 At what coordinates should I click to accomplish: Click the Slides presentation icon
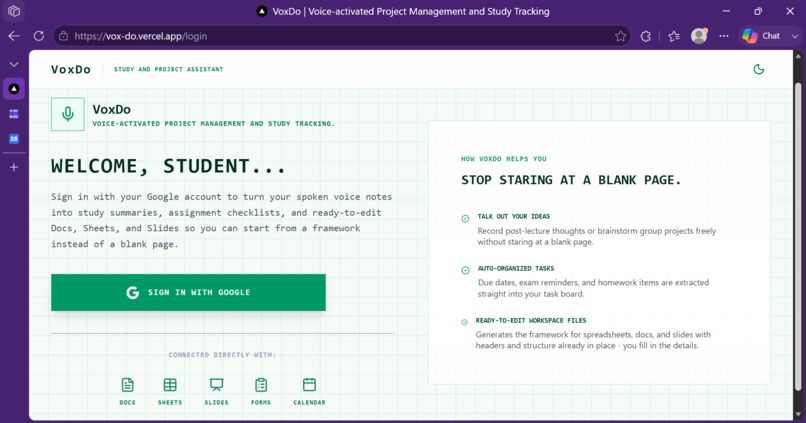tap(216, 385)
